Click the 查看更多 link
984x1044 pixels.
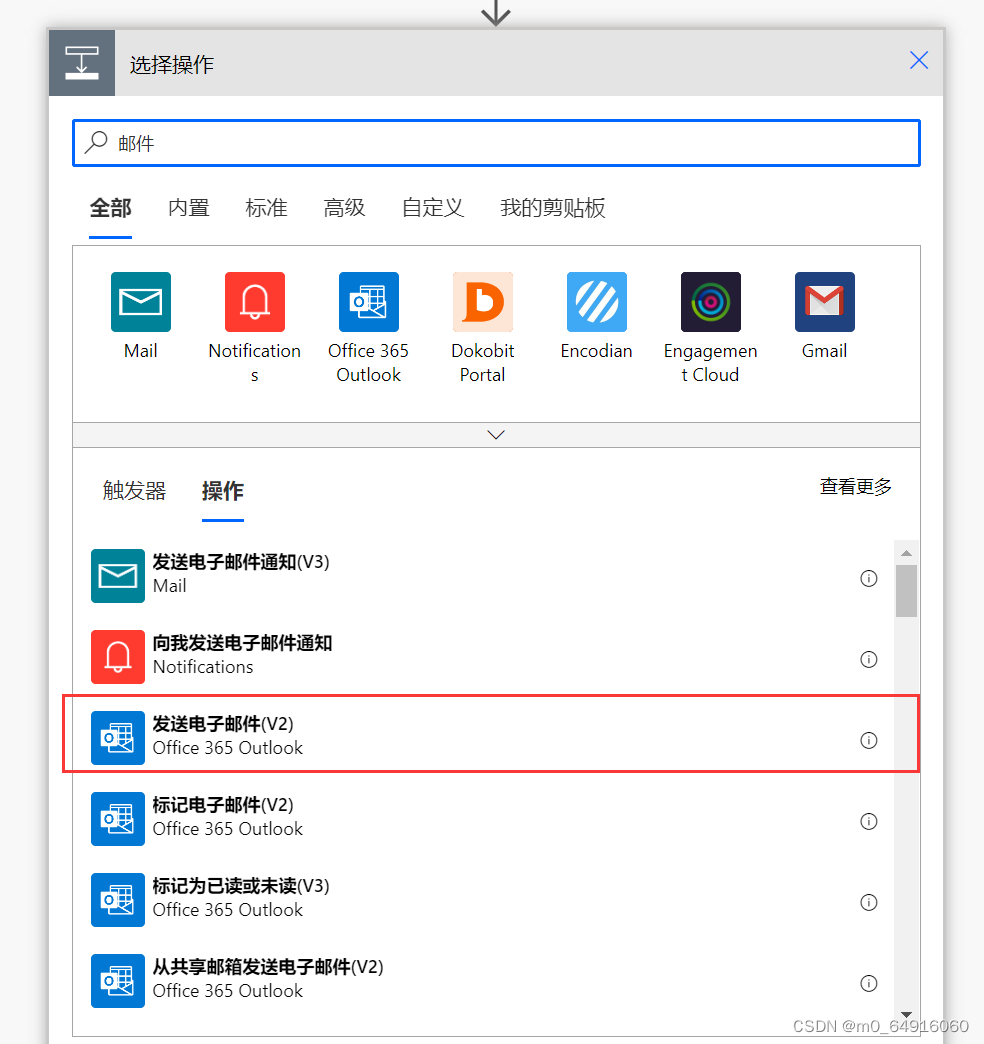tap(856, 487)
